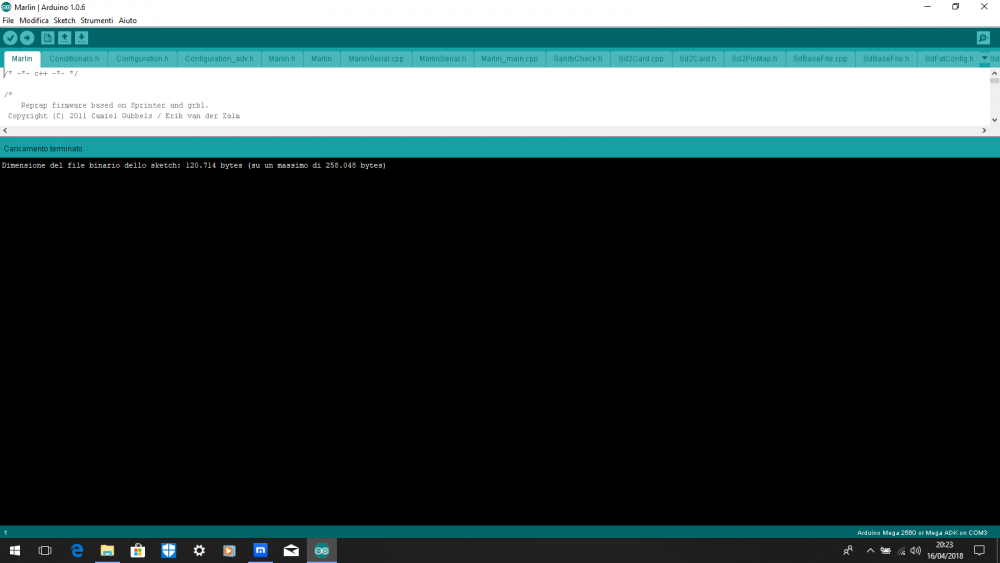Open the SanityCheck.h tab
Screen dimensions: 1000x563
pos(578,59)
